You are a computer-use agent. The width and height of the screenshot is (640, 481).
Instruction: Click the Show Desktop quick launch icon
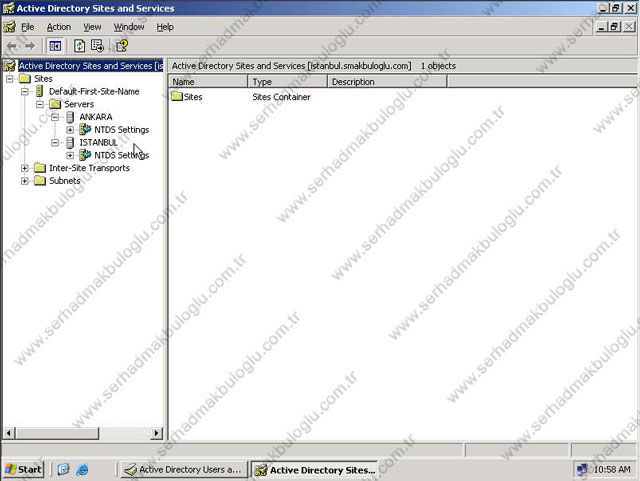tap(64, 470)
